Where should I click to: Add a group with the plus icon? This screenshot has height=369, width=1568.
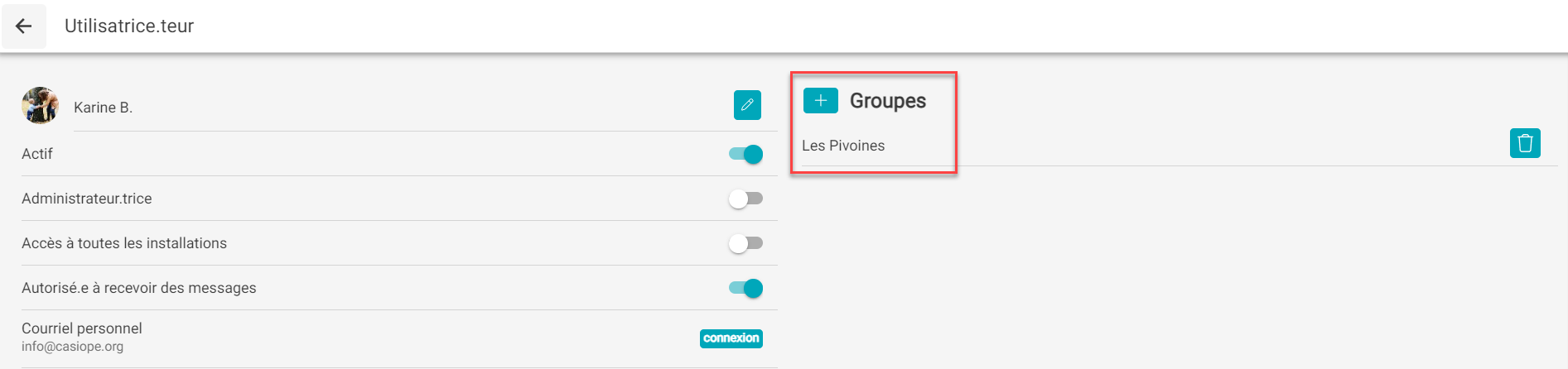[821, 101]
